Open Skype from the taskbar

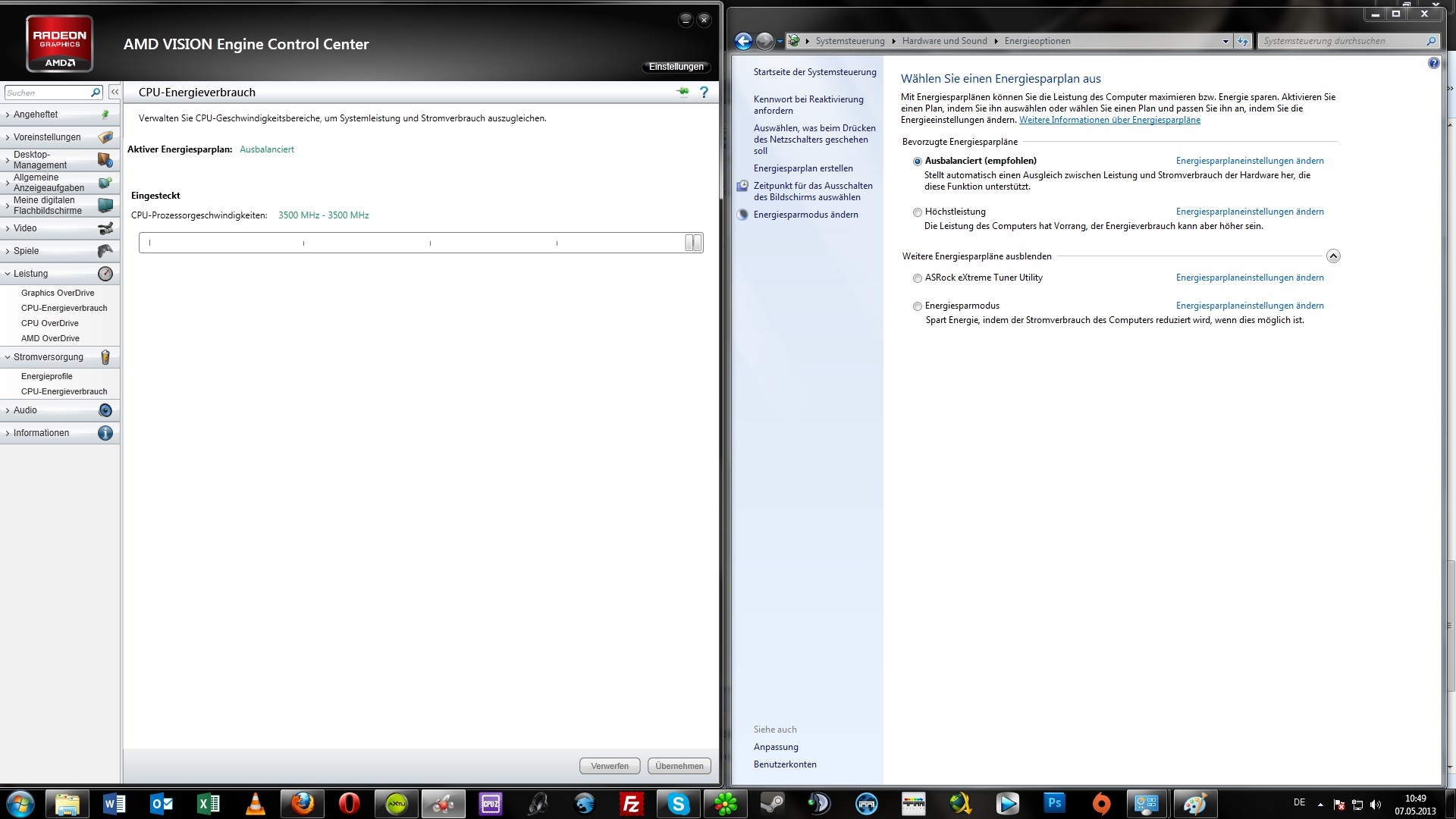click(678, 803)
